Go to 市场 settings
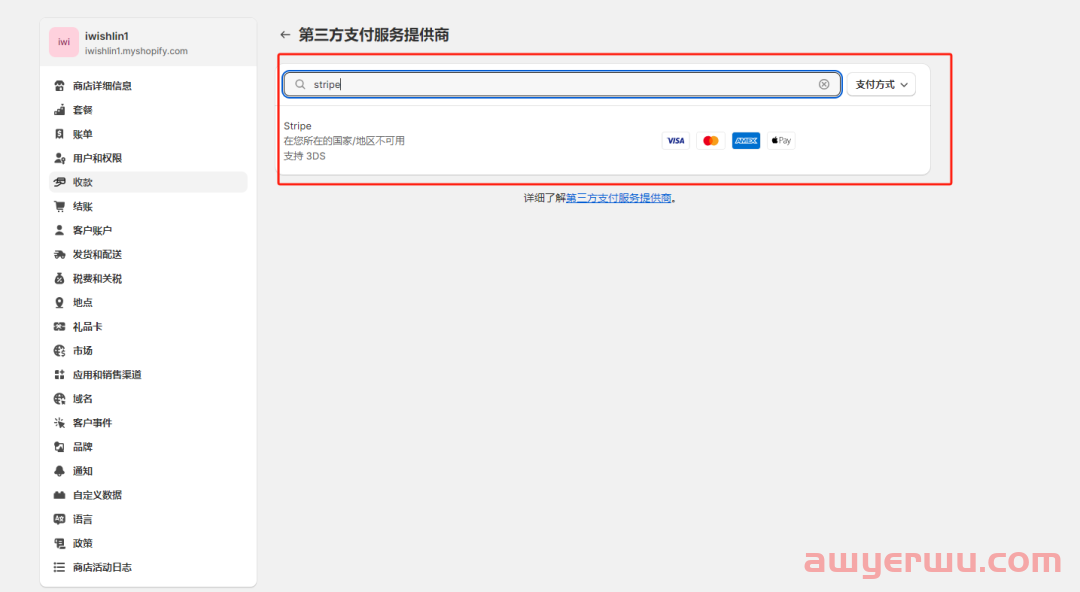 click(x=148, y=351)
